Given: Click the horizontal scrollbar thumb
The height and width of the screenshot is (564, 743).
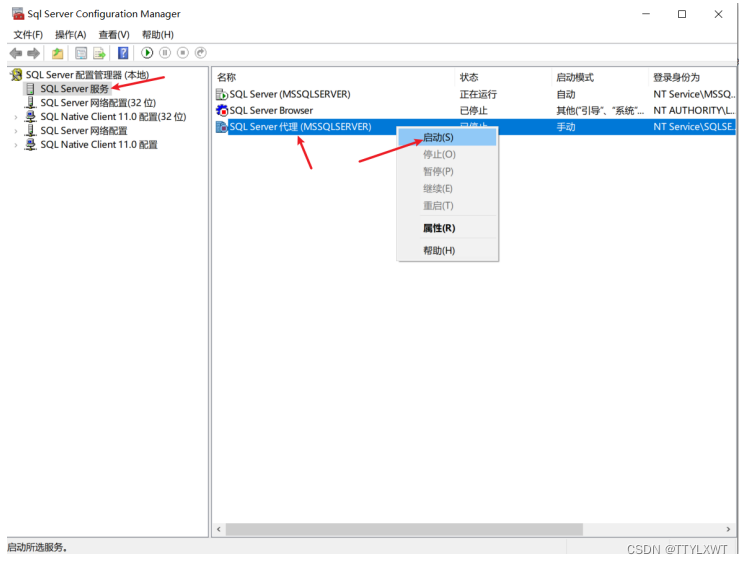Looking at the screenshot, I should (404, 529).
